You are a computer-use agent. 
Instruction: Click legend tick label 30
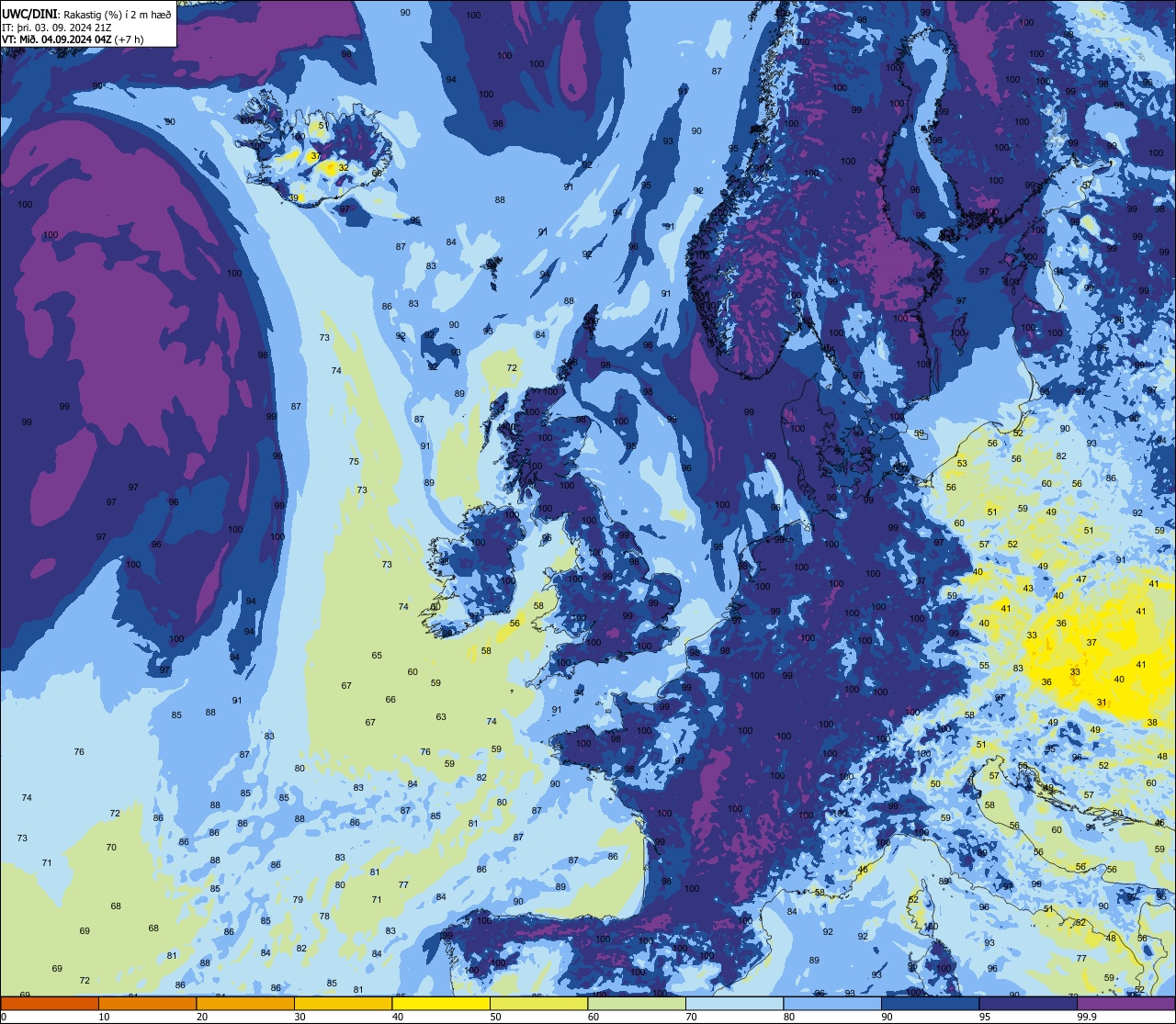point(300,1016)
